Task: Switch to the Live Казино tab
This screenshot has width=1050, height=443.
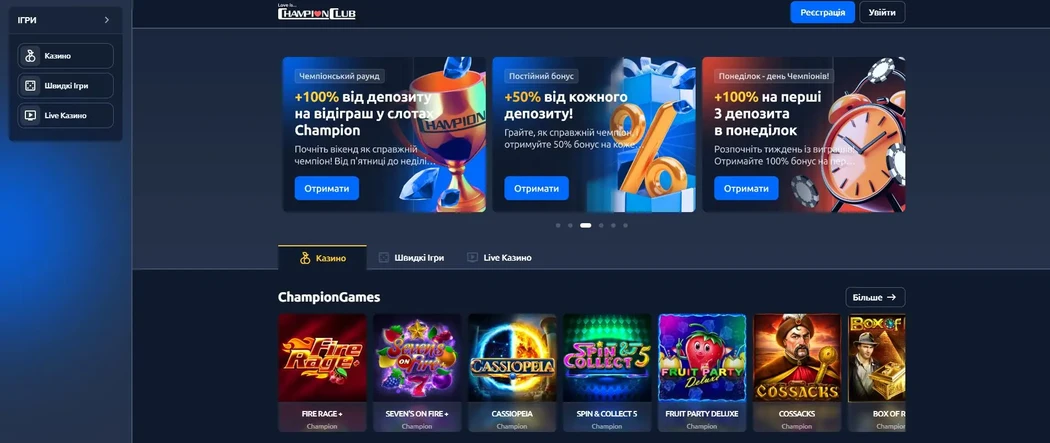Action: [x=500, y=258]
